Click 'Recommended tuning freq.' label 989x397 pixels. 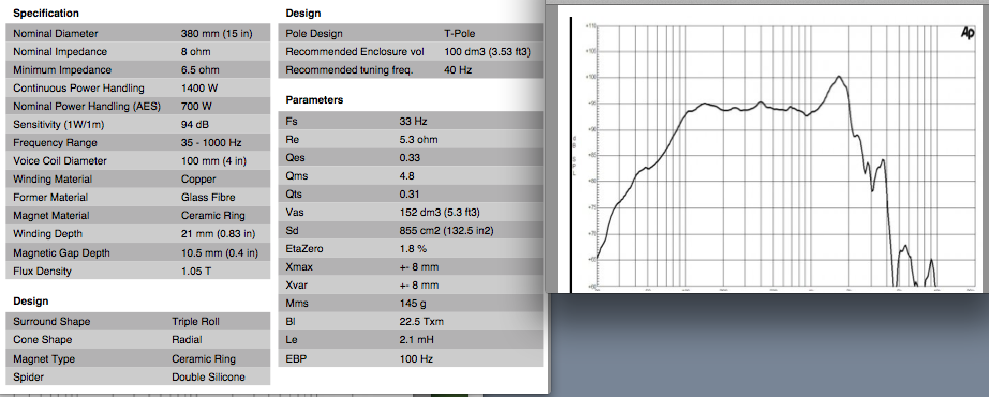click(349, 70)
